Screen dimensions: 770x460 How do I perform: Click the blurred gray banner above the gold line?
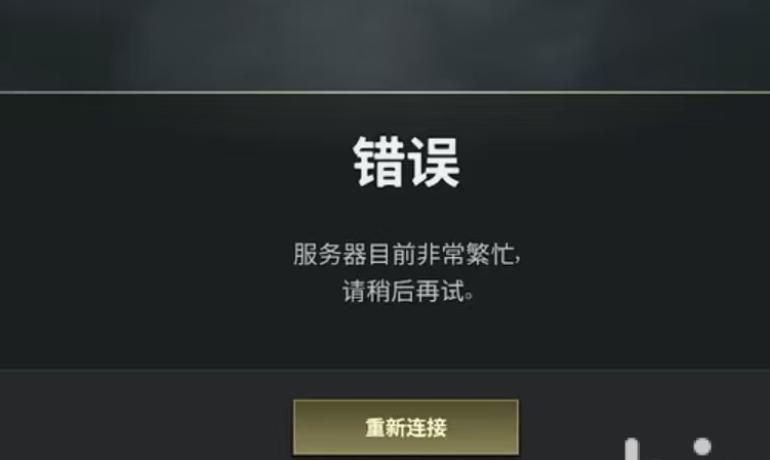[x=385, y=45]
